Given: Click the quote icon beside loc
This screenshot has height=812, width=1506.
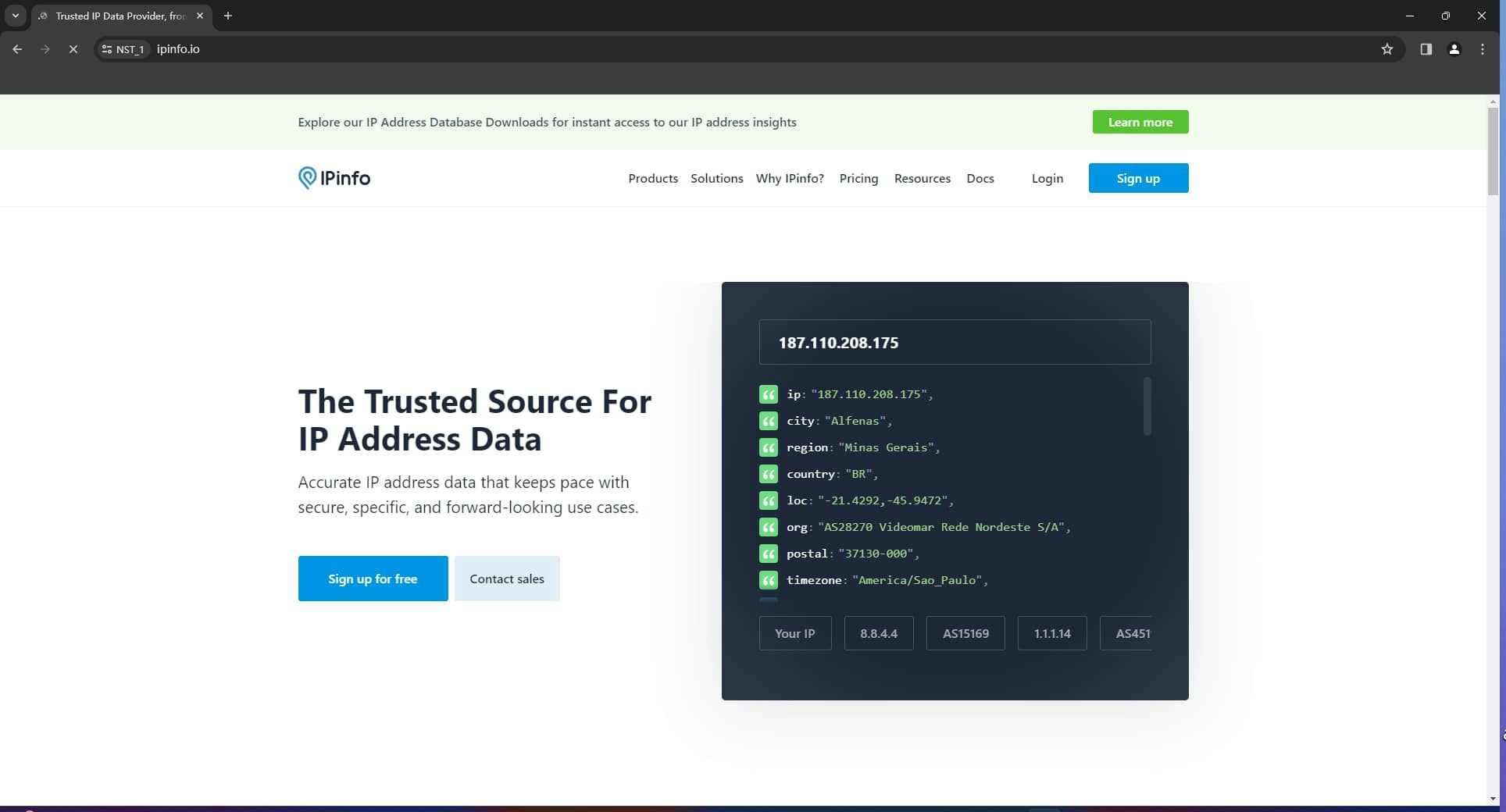Looking at the screenshot, I should tap(769, 500).
